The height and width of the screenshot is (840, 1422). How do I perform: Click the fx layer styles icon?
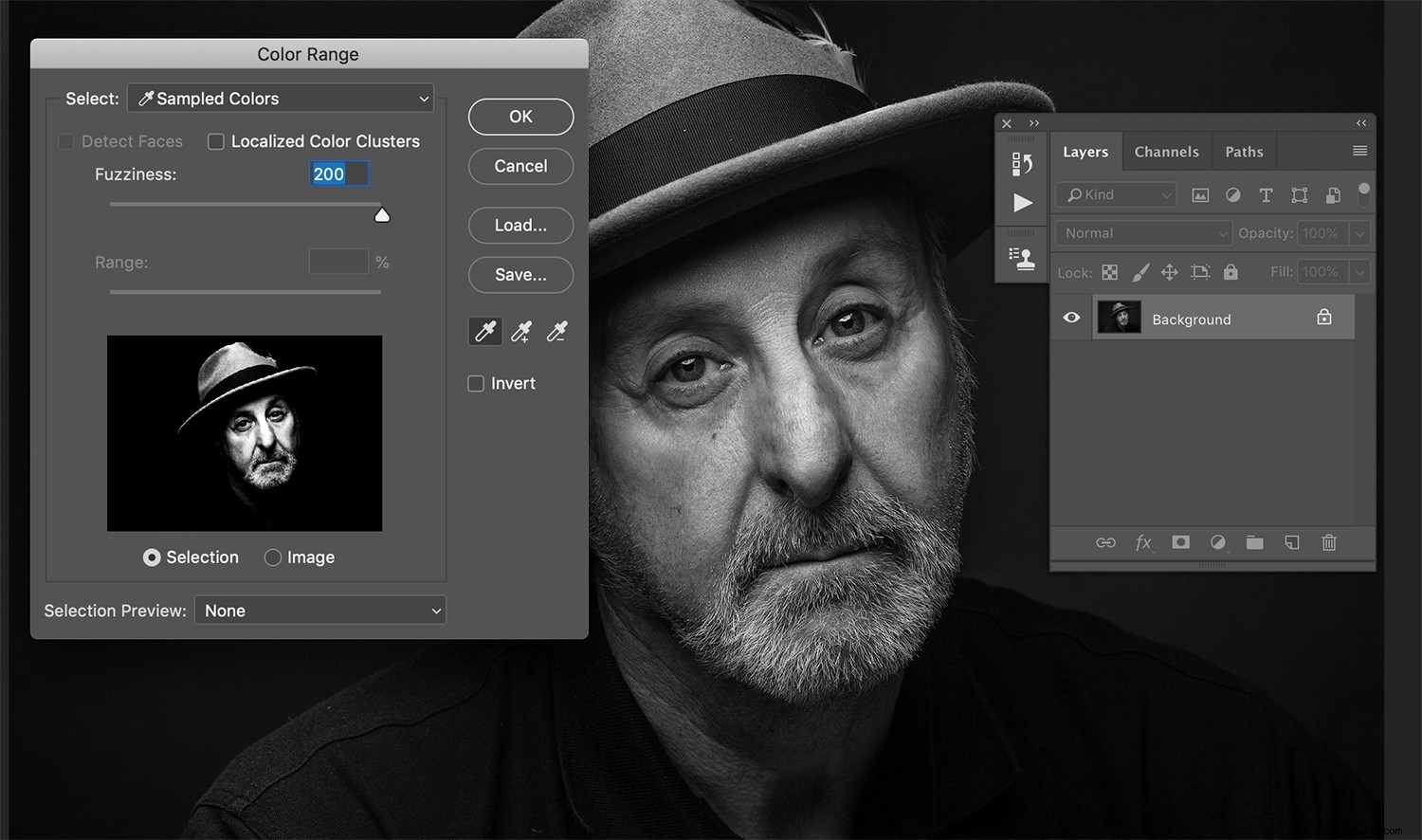[x=1143, y=542]
